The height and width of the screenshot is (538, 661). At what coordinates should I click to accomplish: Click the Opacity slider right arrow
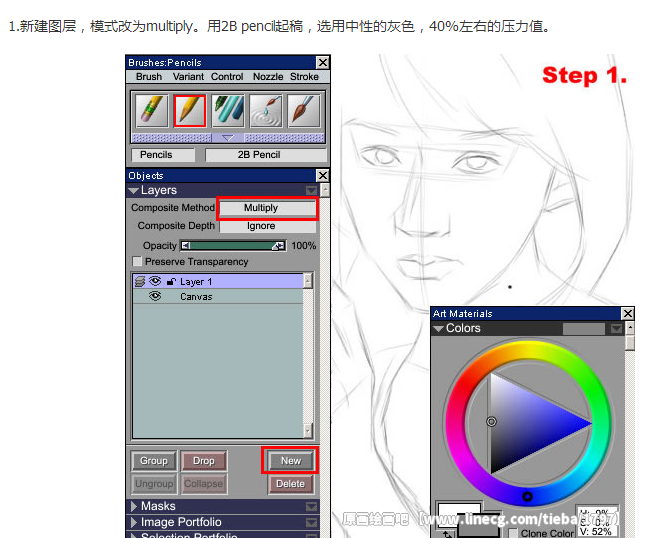(278, 245)
